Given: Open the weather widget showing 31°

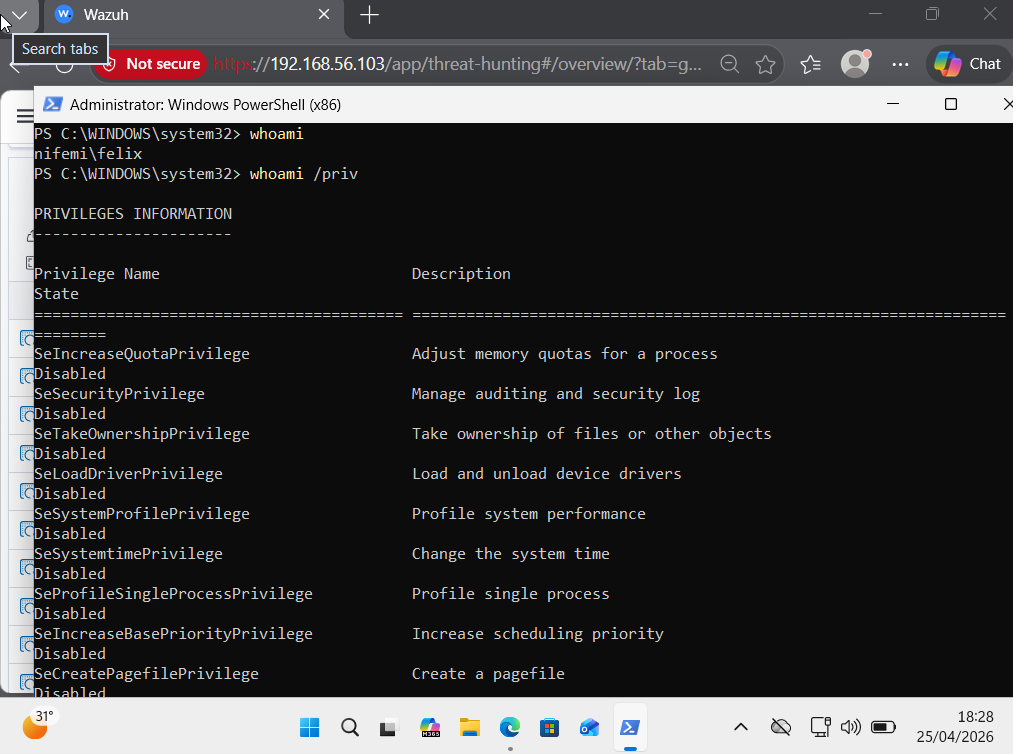Looking at the screenshot, I should pyautogui.click(x=39, y=725).
